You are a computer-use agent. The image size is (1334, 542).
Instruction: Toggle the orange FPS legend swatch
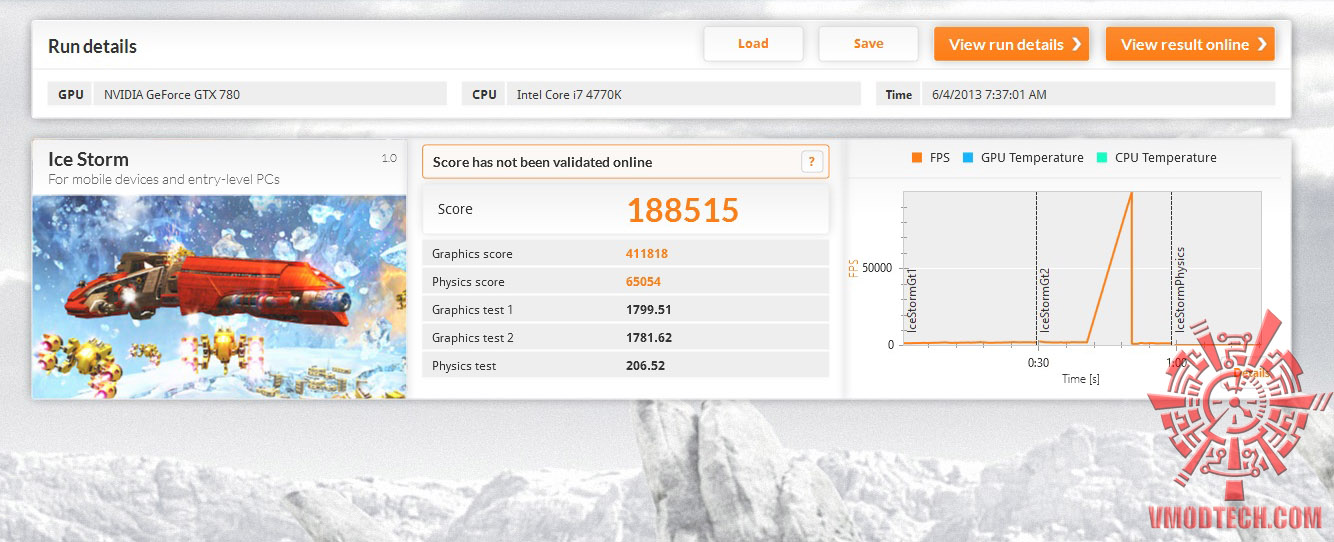916,158
